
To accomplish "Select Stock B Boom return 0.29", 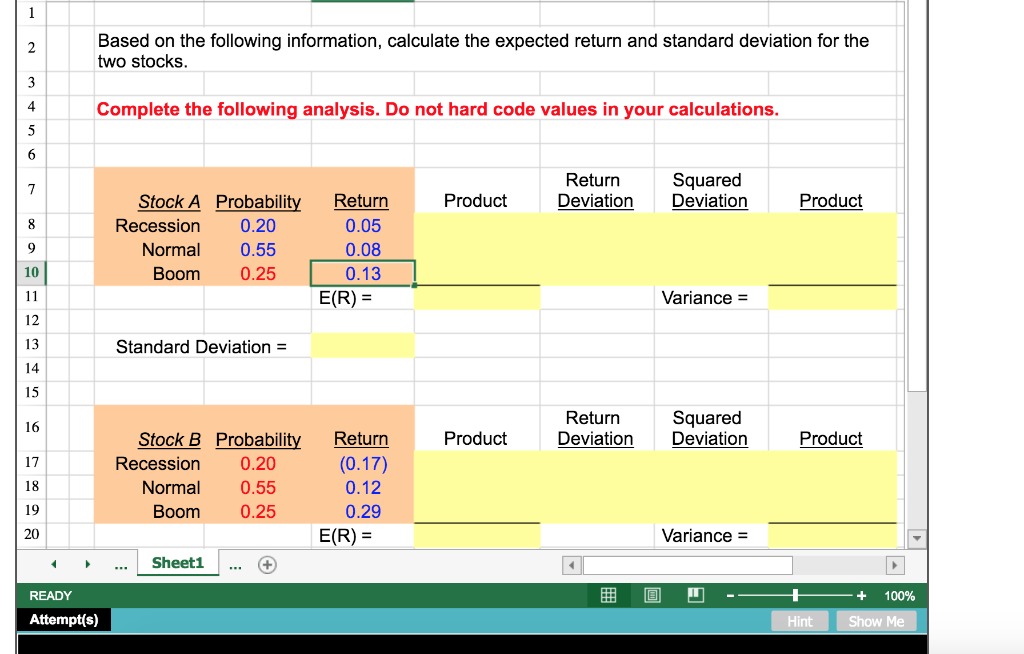I will [x=362, y=512].
